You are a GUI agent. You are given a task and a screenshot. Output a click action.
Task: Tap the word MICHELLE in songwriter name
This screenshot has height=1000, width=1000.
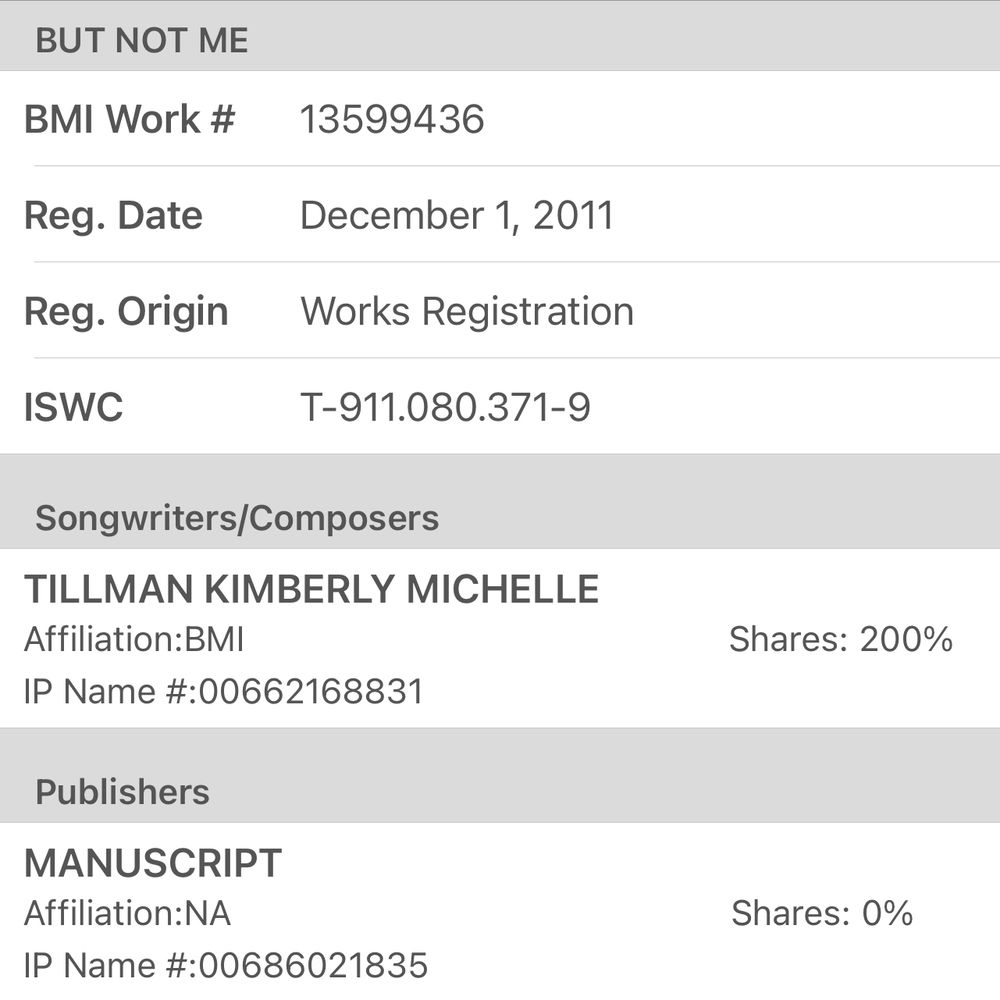[x=502, y=590]
